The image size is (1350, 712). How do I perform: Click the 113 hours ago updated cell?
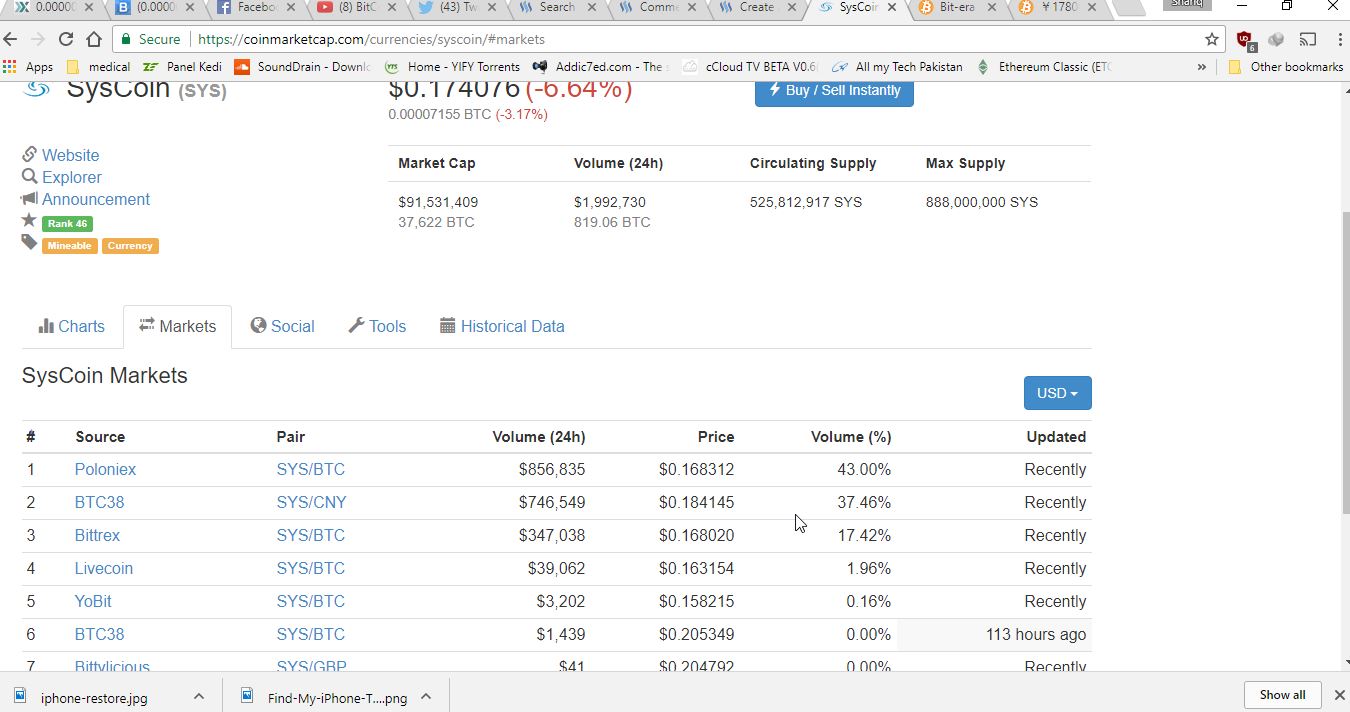point(994,634)
